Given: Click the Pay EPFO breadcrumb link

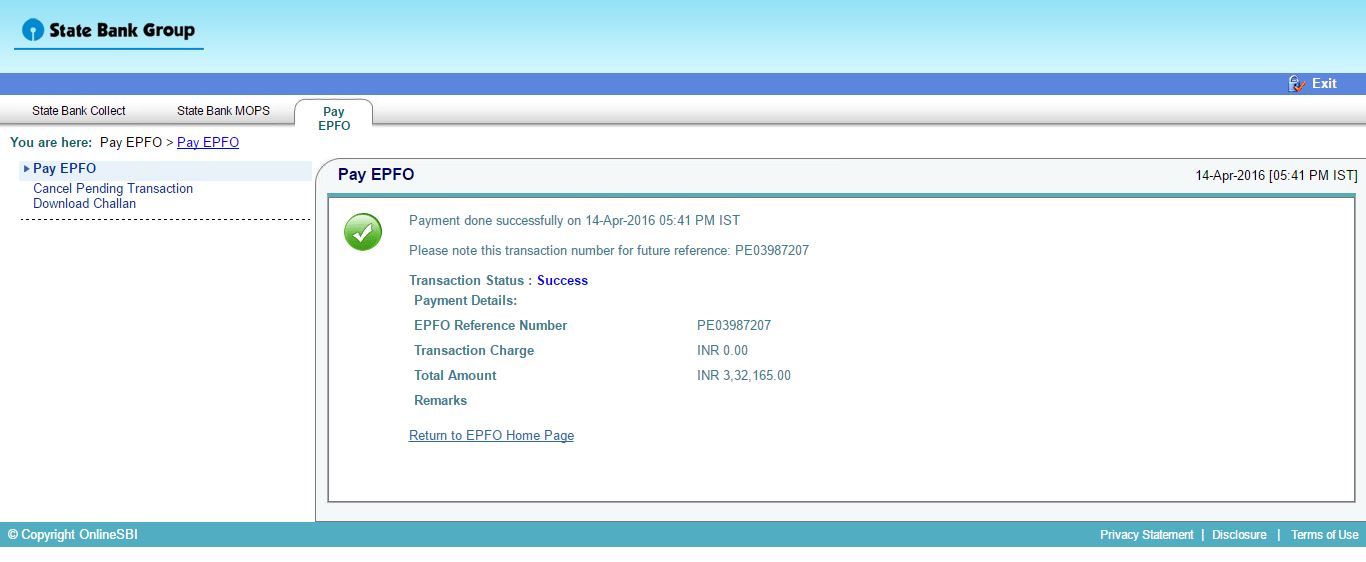Looking at the screenshot, I should [x=208, y=143].
